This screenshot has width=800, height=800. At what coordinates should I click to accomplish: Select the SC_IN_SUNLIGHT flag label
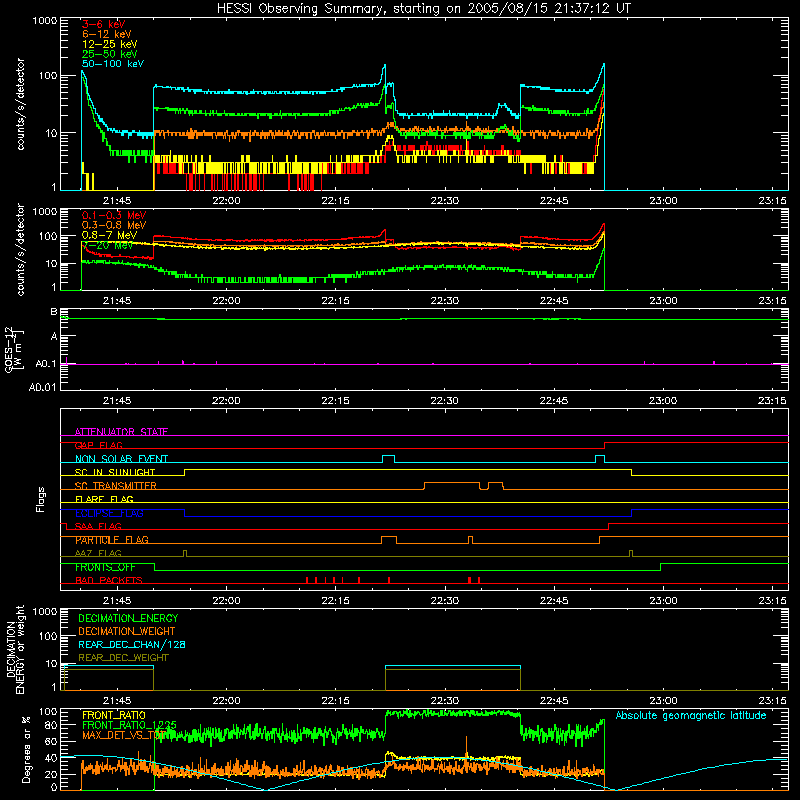pyautogui.click(x=115, y=472)
